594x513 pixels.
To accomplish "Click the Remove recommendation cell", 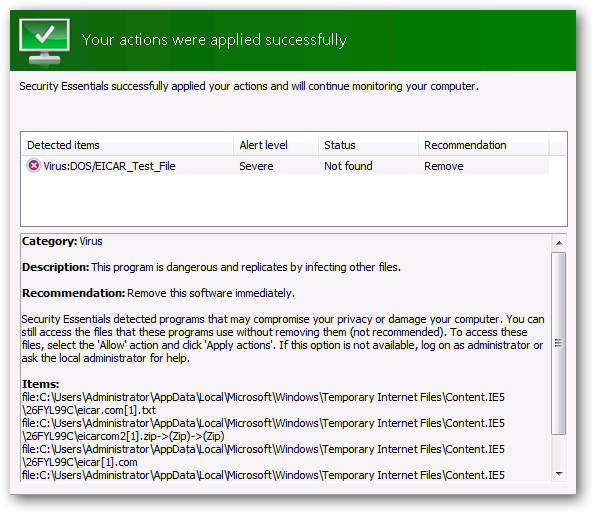I will [x=444, y=166].
